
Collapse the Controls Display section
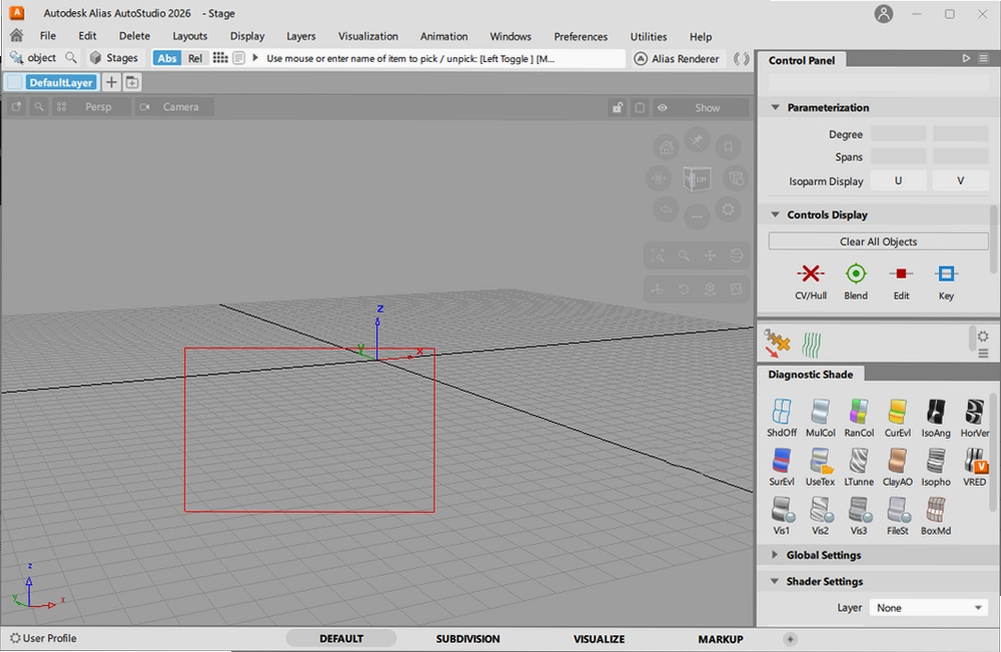pyautogui.click(x=775, y=215)
